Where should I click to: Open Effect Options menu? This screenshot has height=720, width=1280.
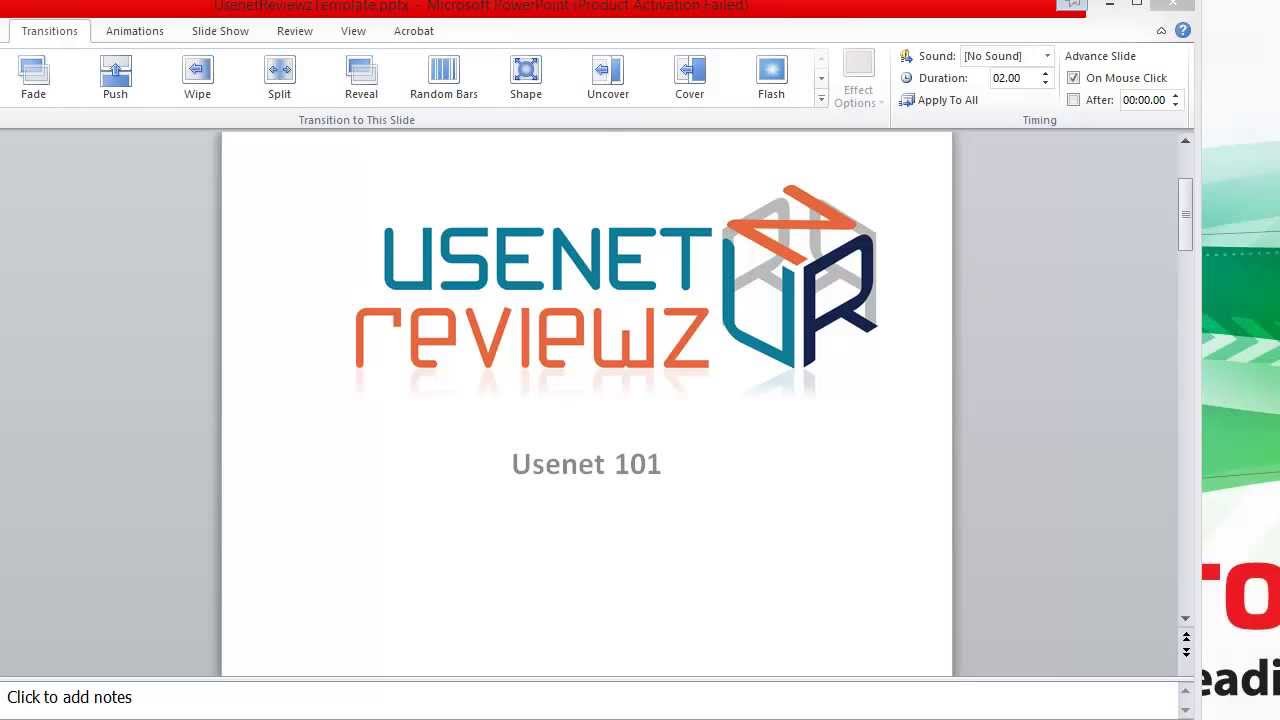(858, 79)
